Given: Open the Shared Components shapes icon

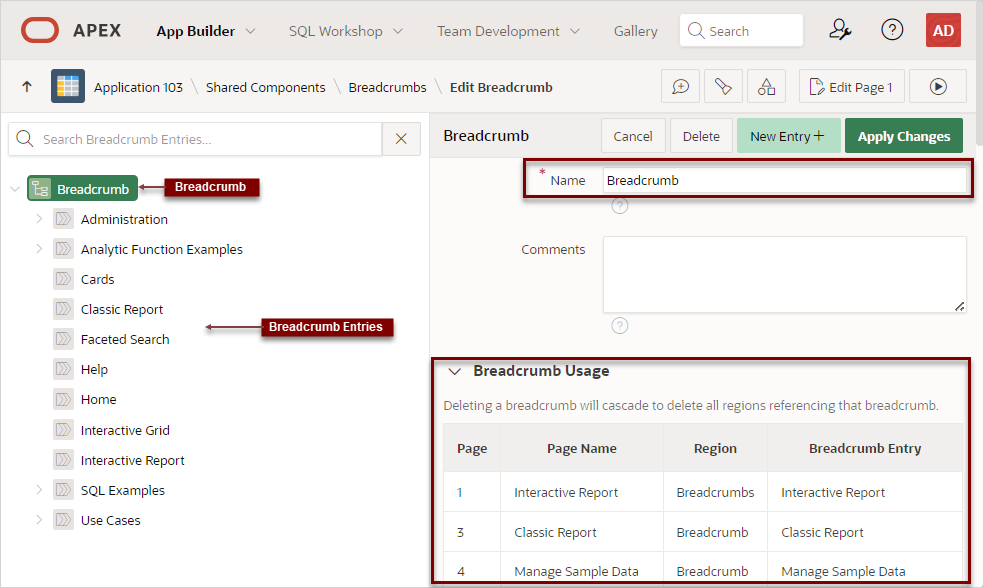Looking at the screenshot, I should (766, 87).
